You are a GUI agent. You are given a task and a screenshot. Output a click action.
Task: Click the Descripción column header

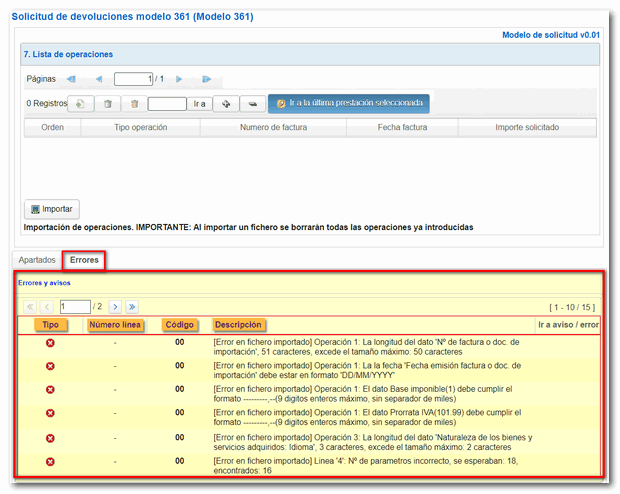238,325
